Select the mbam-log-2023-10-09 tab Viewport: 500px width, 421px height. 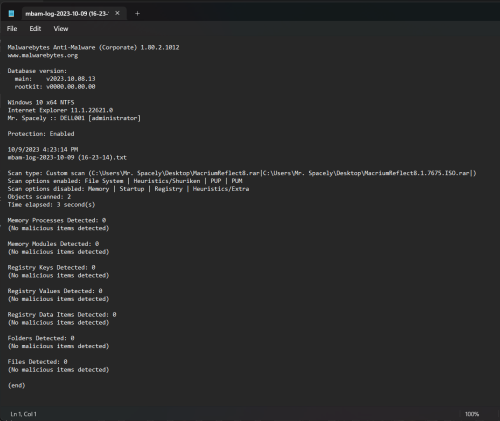click(67, 14)
